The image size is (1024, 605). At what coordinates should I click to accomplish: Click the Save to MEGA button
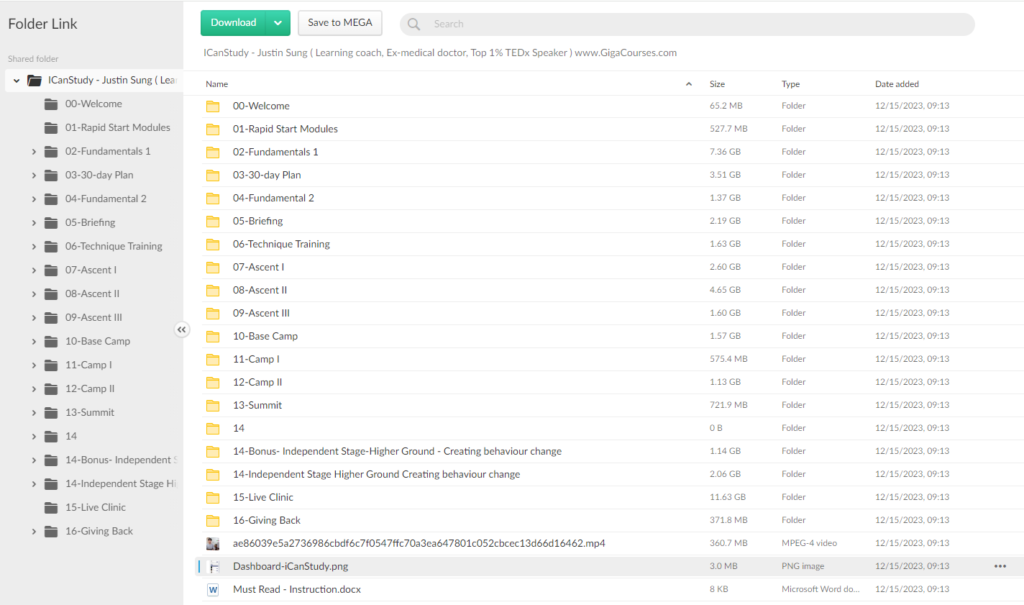[339, 23]
